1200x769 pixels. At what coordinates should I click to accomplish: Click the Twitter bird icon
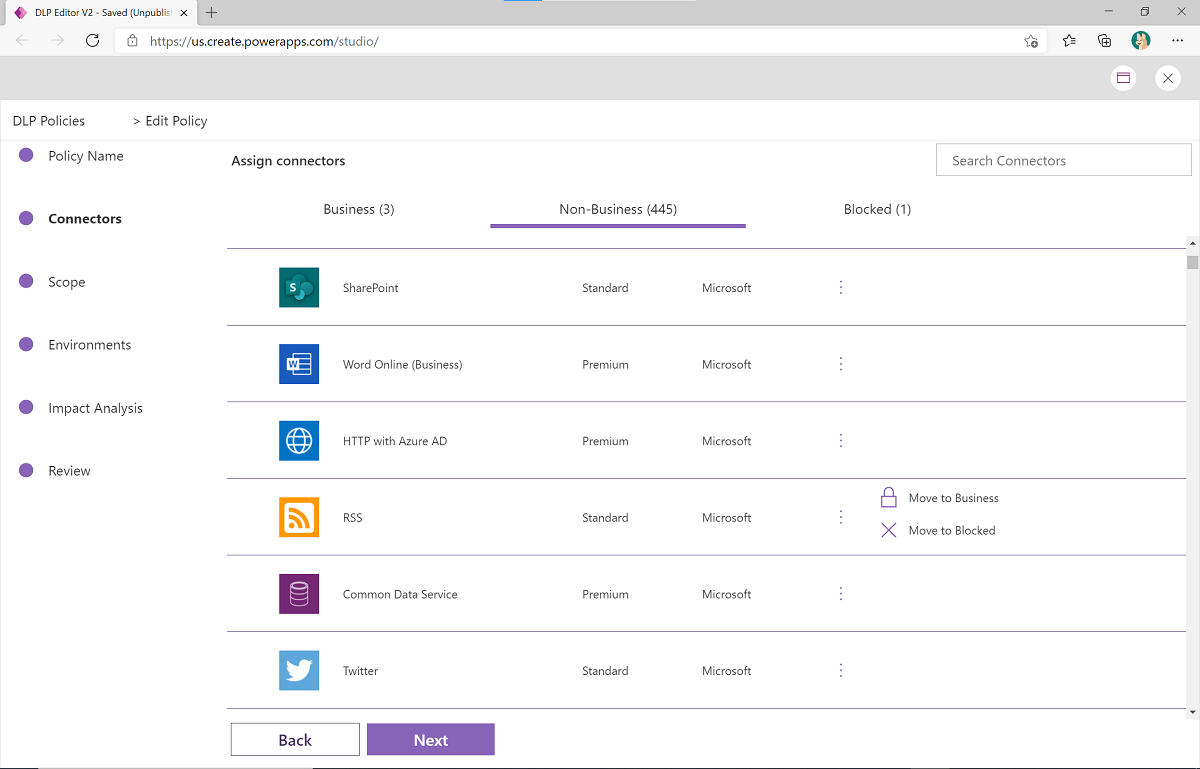299,670
